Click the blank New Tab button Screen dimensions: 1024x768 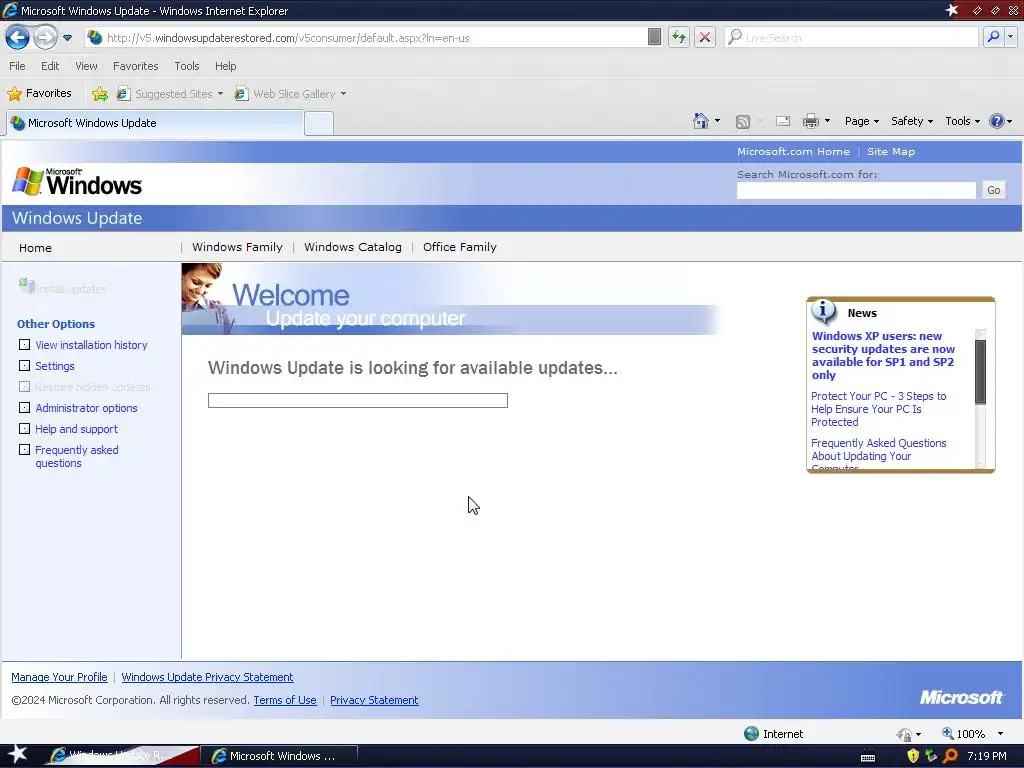(x=319, y=123)
